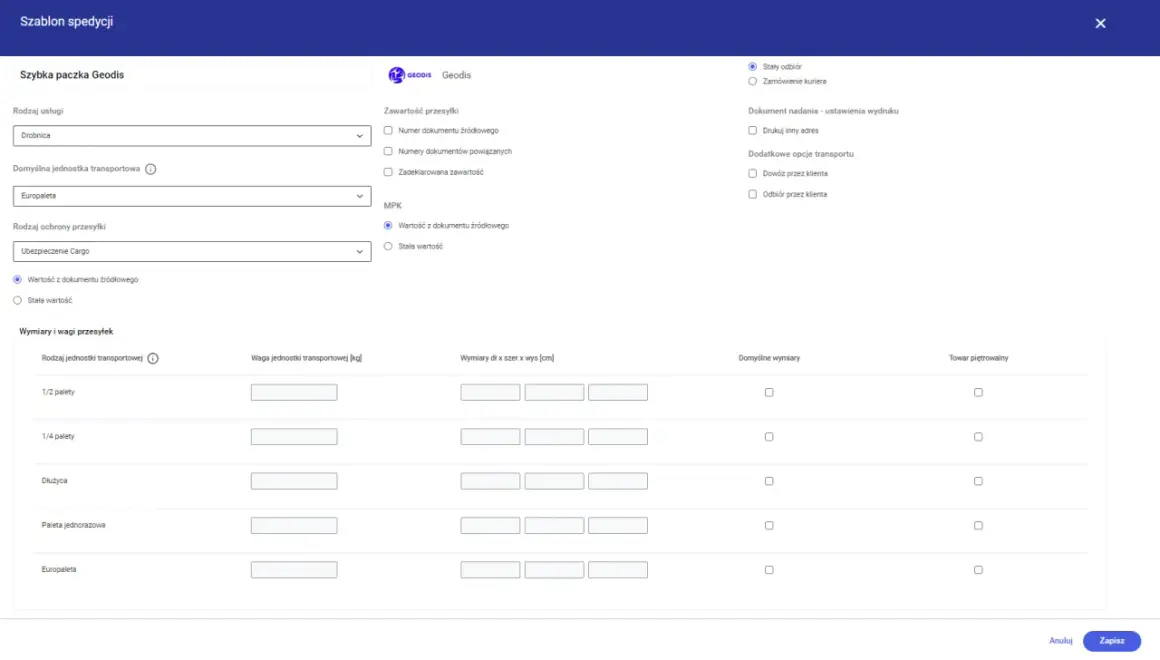
Task: Check Towar piętrowalny for Dłużyca
Action: tap(978, 481)
